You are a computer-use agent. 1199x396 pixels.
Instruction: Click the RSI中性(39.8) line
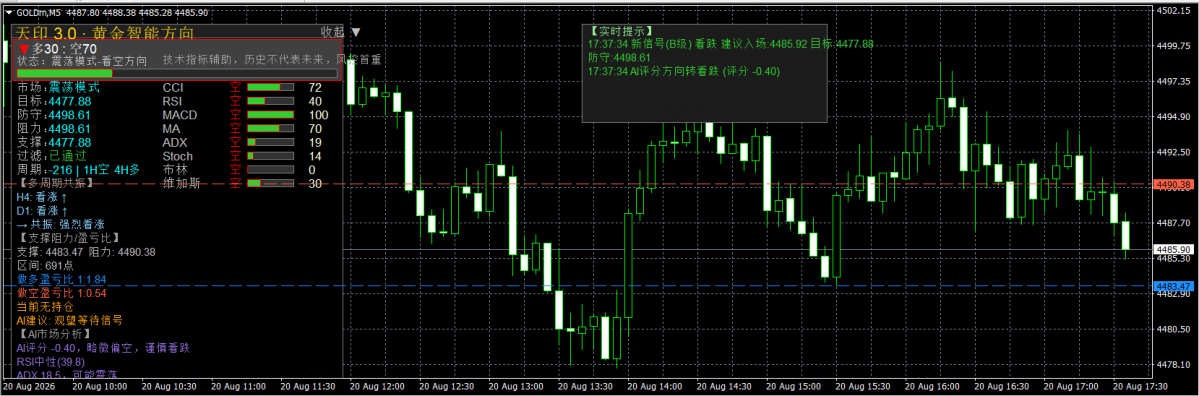[50, 362]
